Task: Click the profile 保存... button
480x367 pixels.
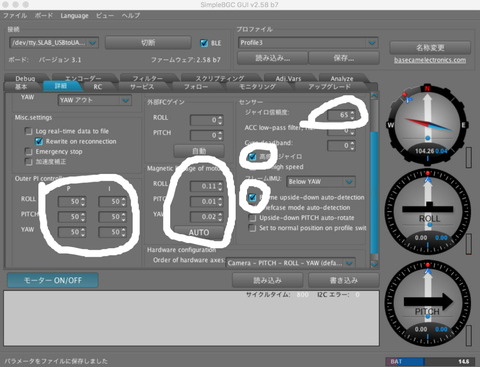Action: 344,58
